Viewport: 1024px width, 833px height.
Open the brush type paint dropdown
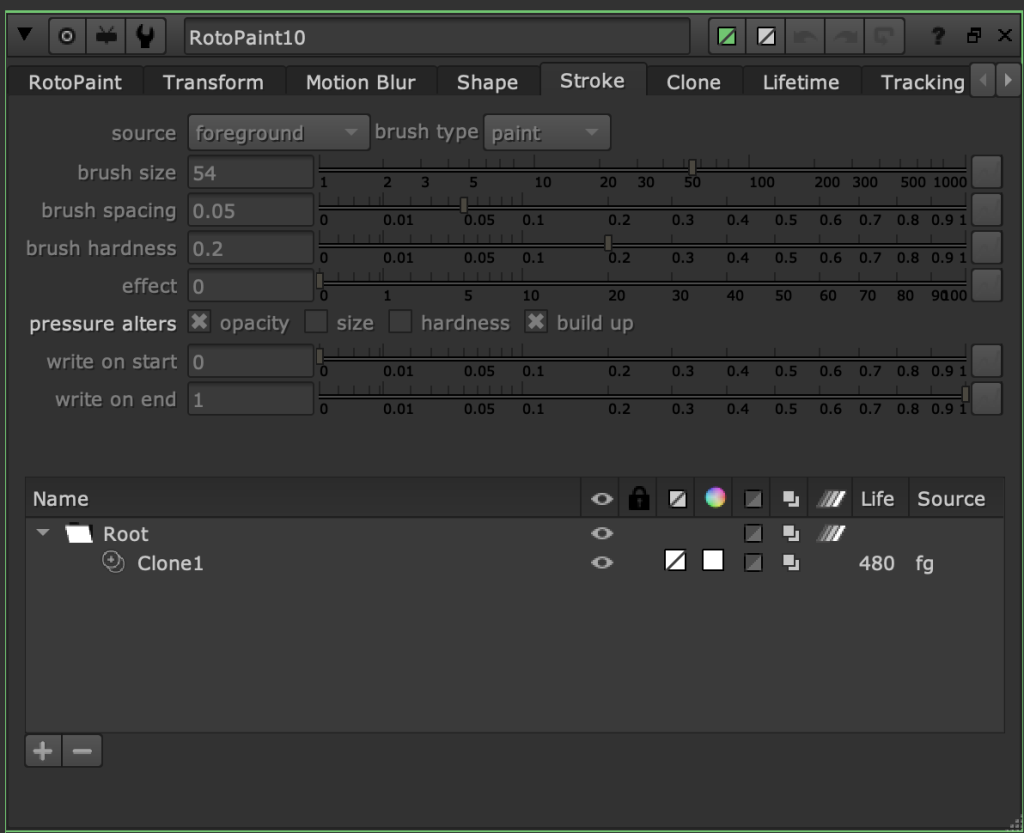coord(547,133)
